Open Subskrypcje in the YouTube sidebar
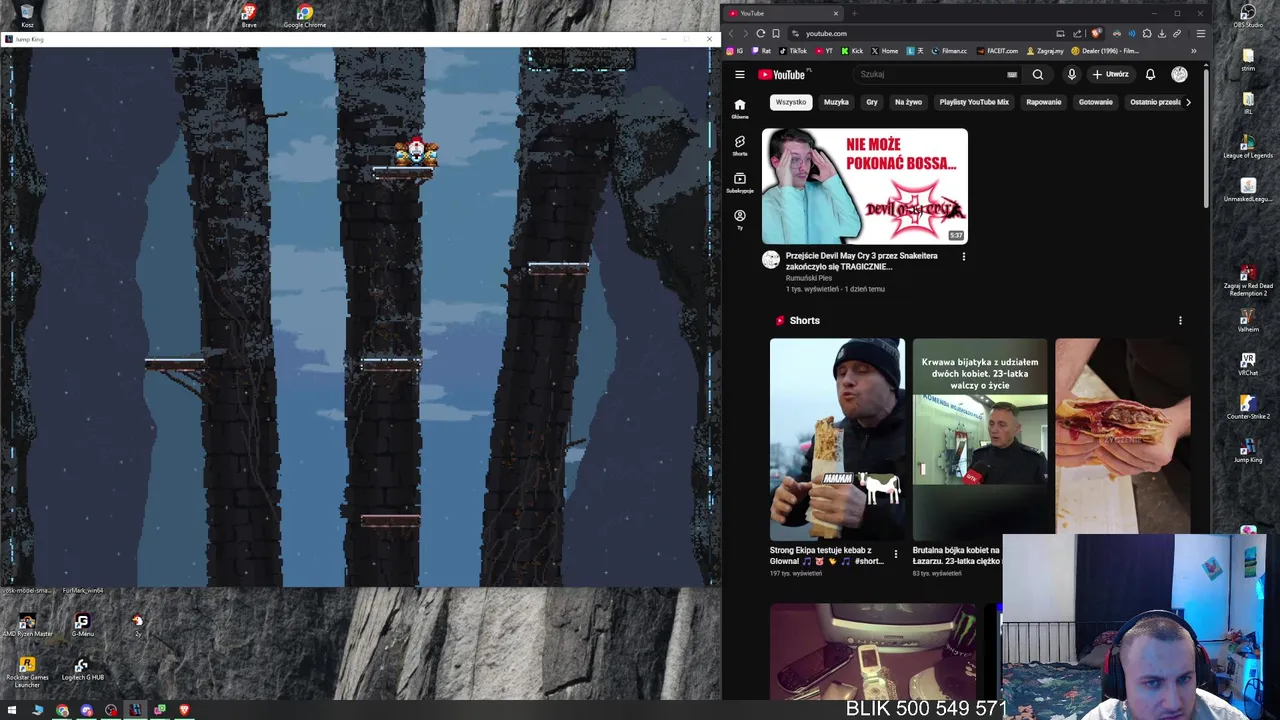Viewport: 1280px width, 720px height. click(740, 182)
